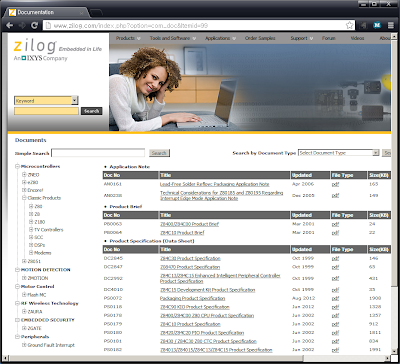Click the yellow header search text field
The height and width of the screenshot is (364, 400).
click(x=46, y=111)
